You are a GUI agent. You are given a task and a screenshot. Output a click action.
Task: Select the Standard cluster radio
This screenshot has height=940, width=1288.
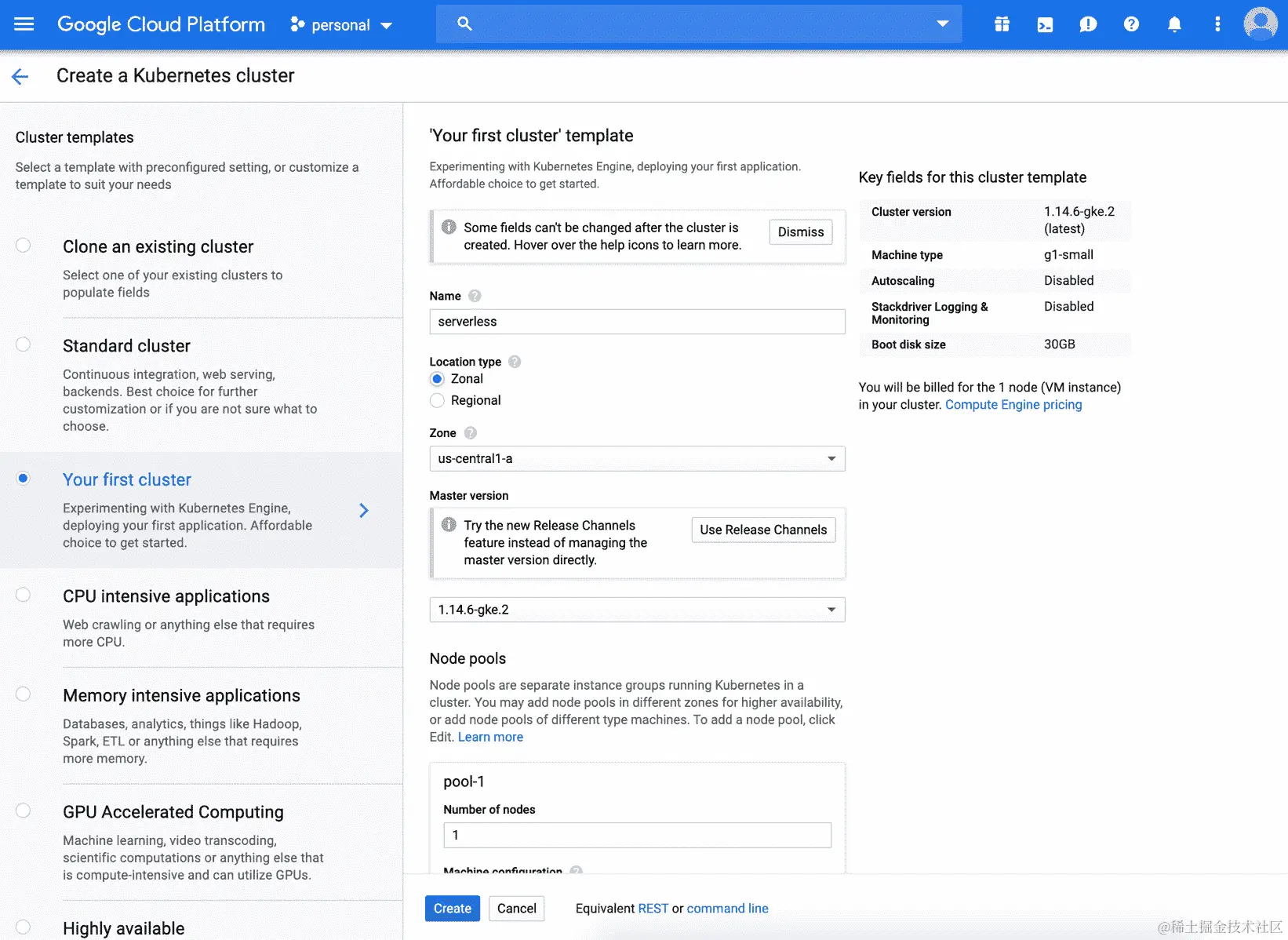point(24,344)
